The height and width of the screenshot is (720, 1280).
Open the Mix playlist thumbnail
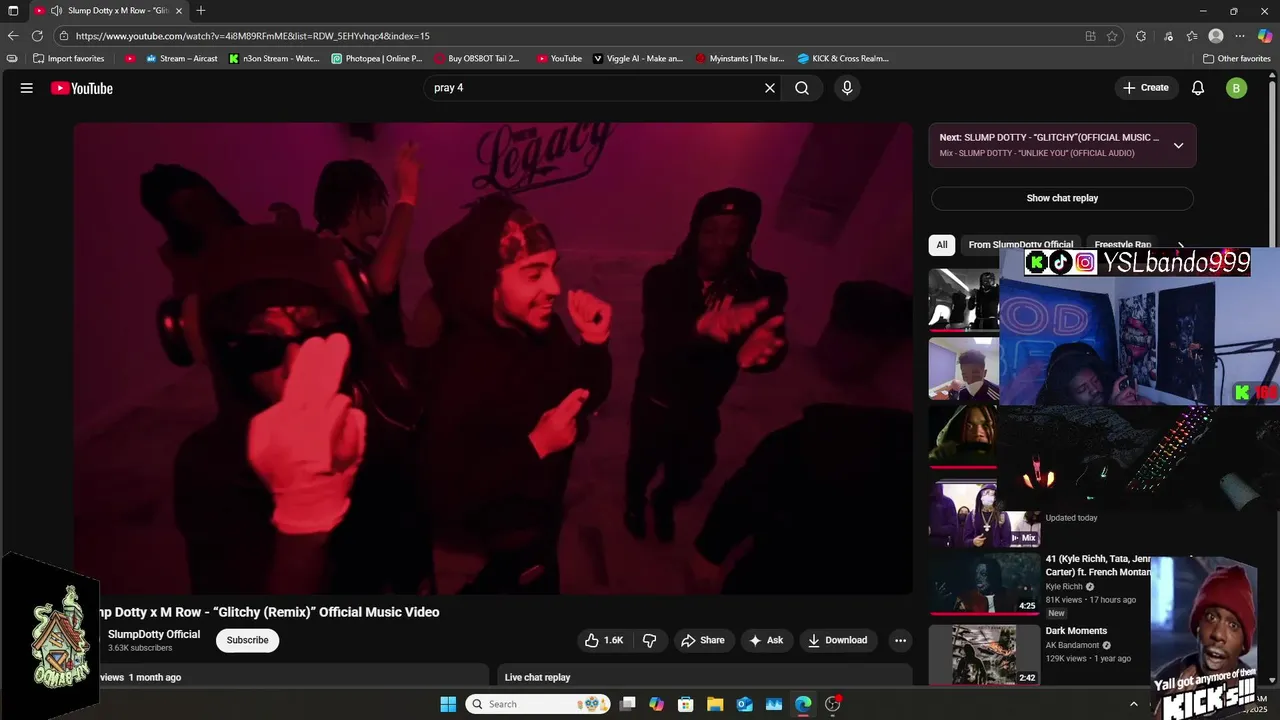coord(984,514)
